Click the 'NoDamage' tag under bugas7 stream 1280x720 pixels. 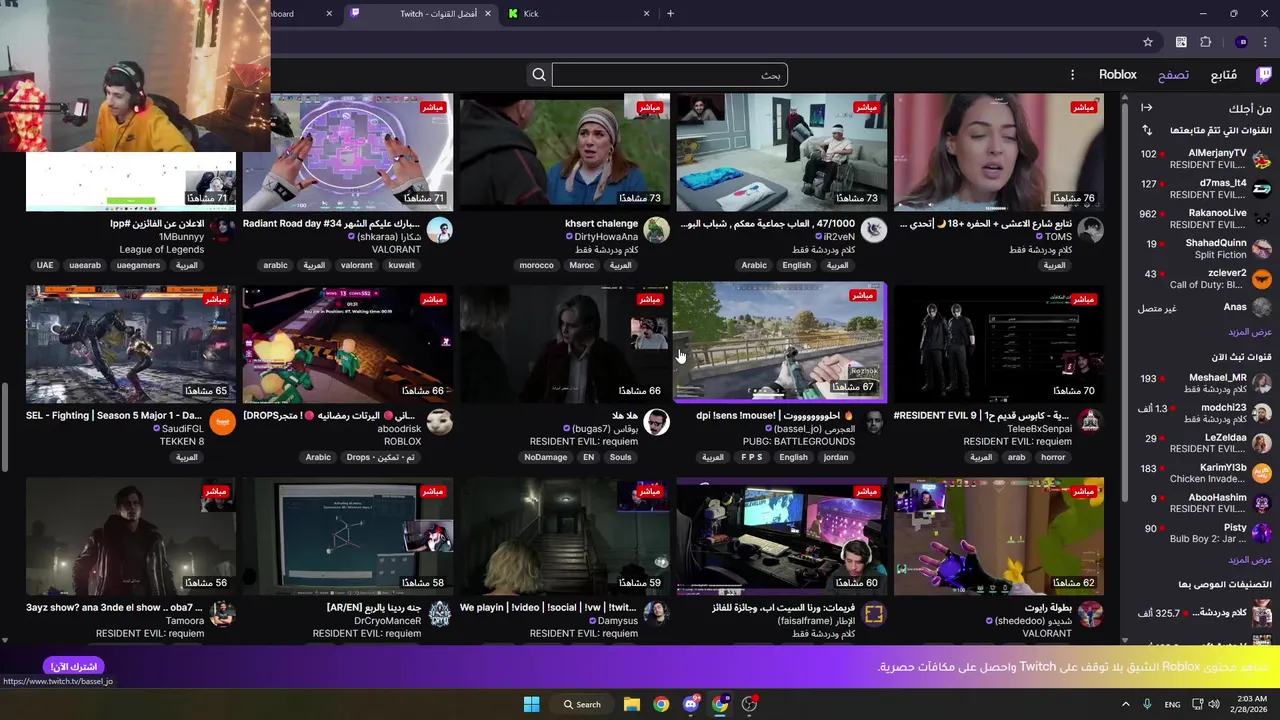coord(546,457)
